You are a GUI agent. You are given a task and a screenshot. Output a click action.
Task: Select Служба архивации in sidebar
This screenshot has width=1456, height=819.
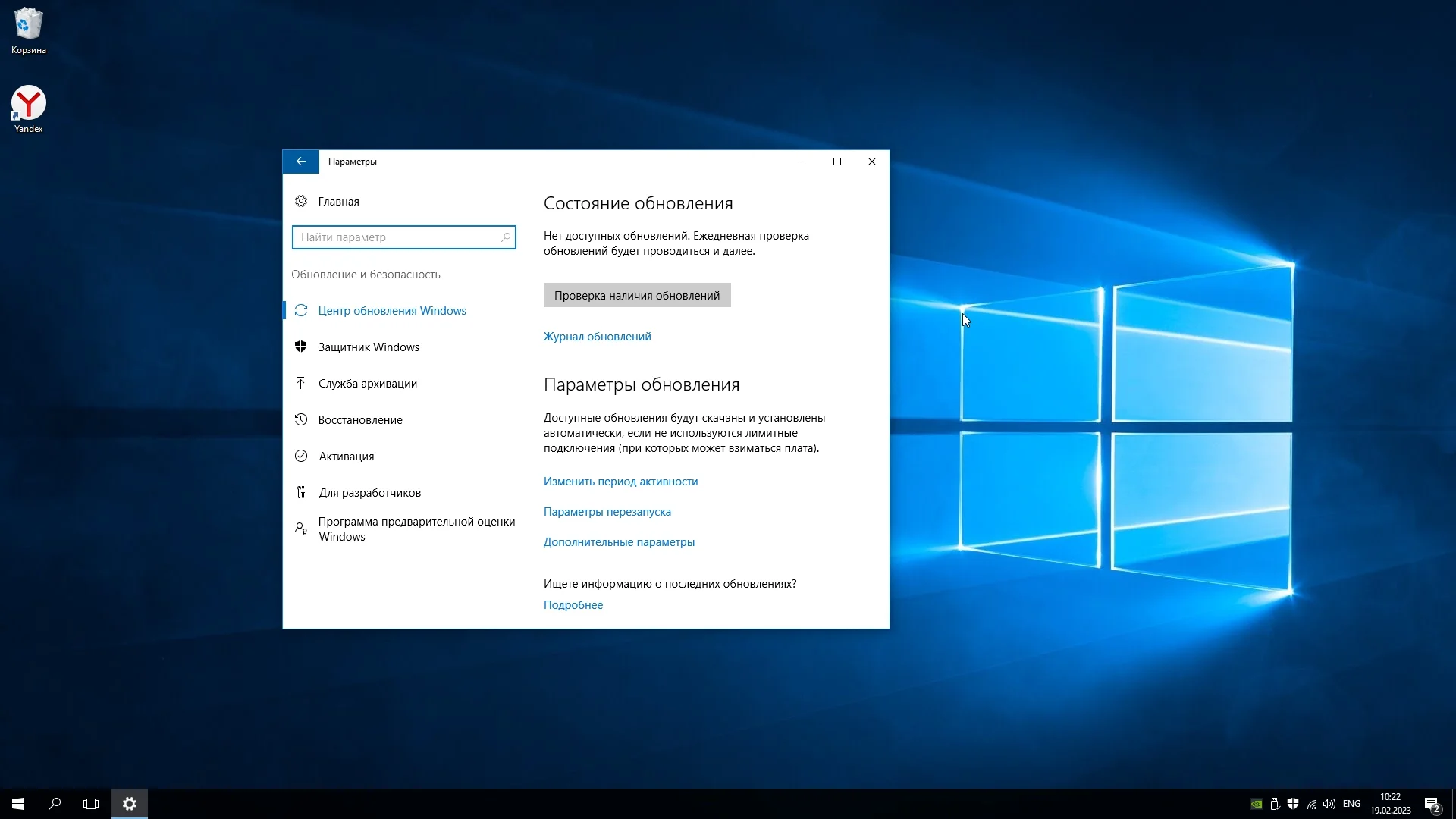[x=367, y=384]
